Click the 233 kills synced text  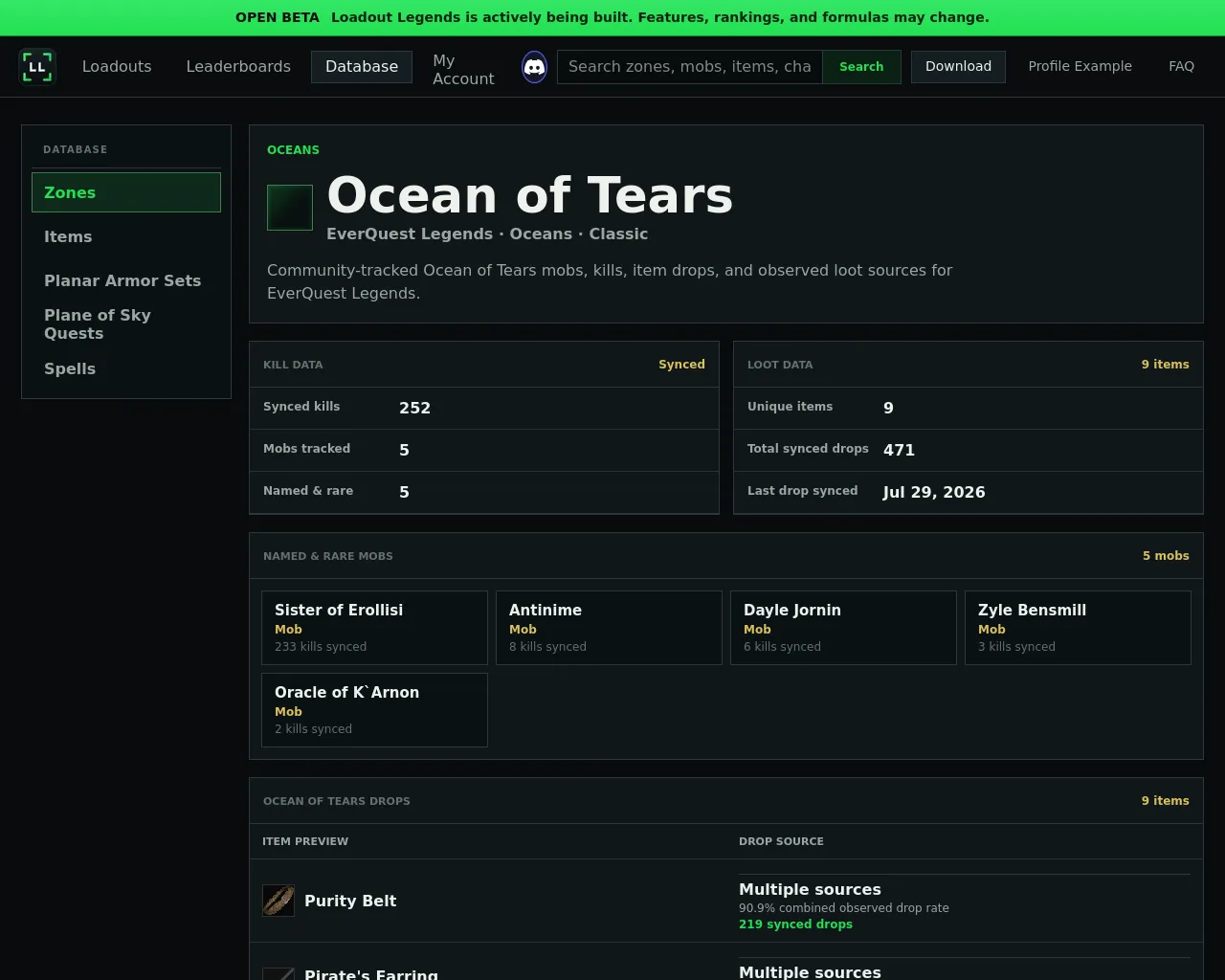(321, 647)
